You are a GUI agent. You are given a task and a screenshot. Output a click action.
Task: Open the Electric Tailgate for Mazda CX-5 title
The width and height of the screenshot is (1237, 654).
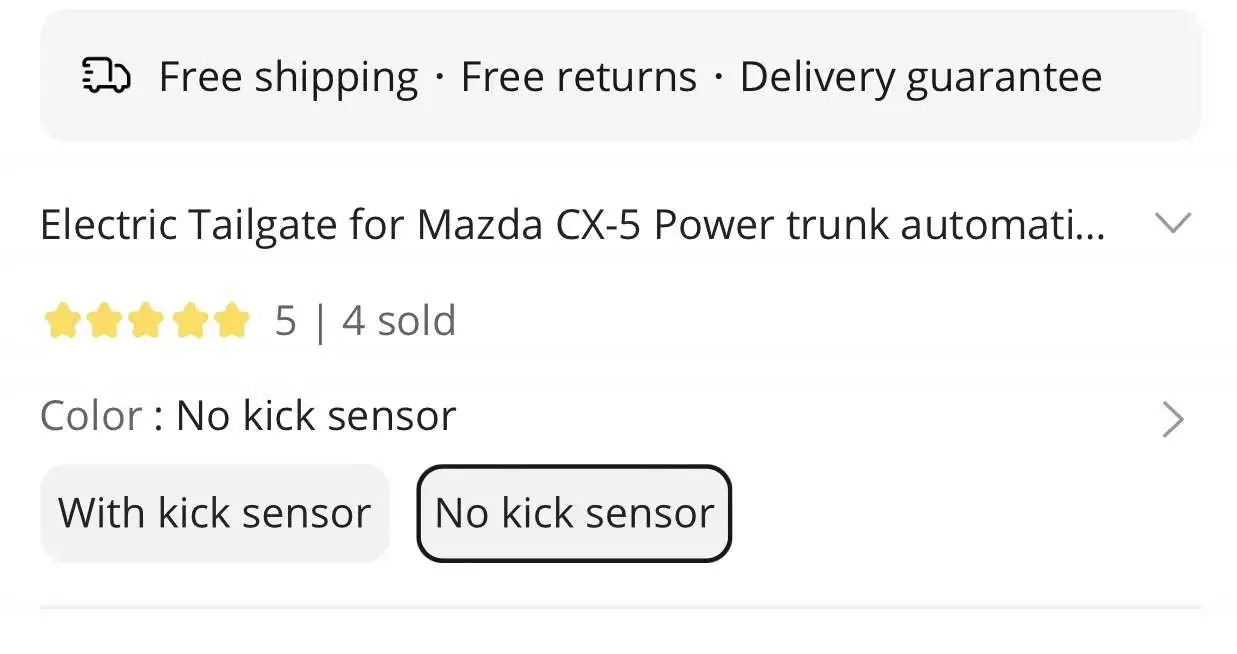pos(572,225)
